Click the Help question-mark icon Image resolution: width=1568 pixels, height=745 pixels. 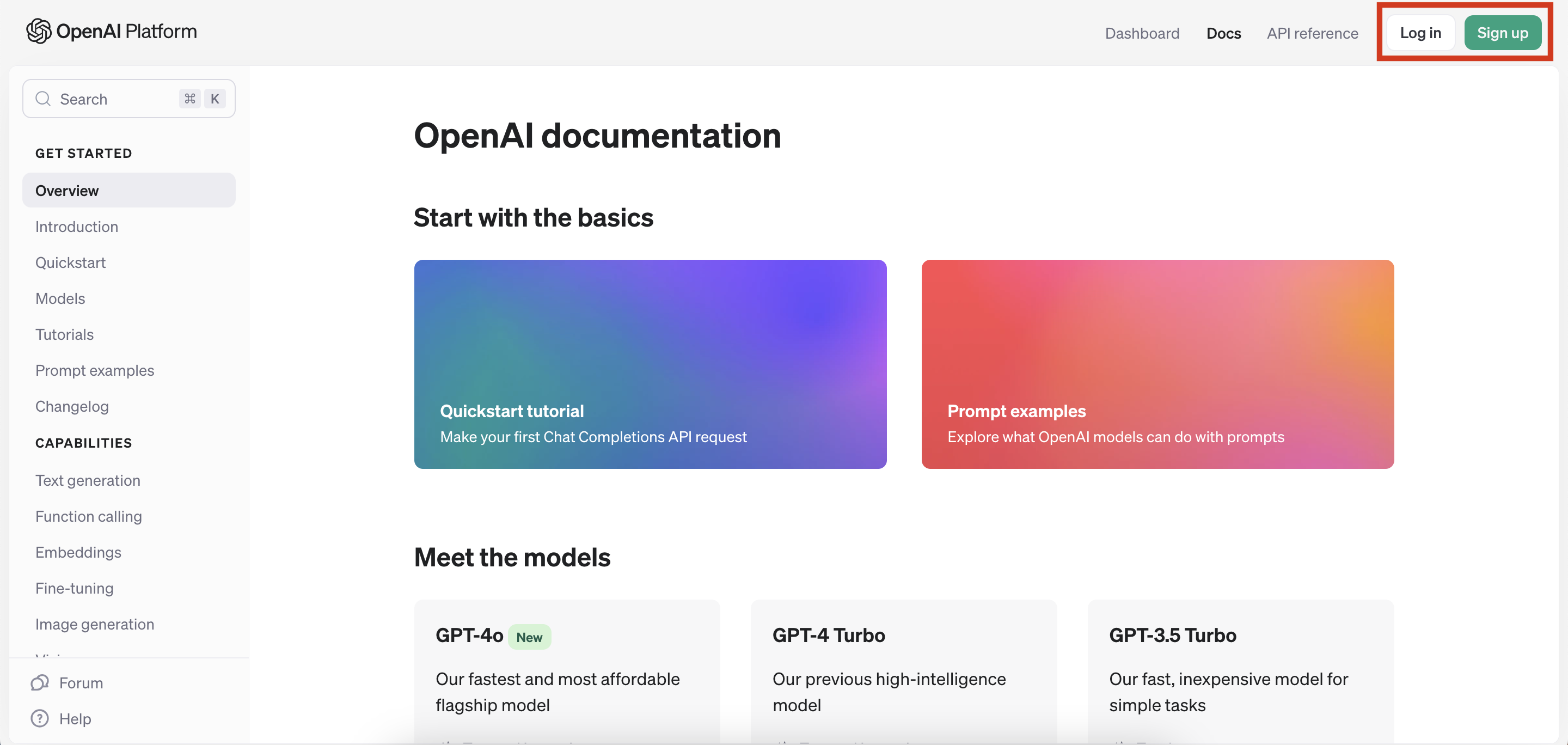[39, 718]
